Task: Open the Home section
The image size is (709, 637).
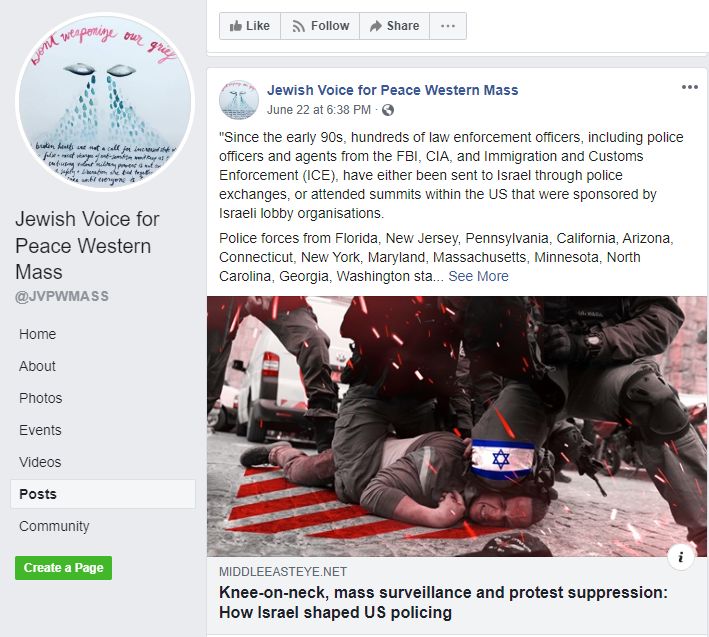Action: point(38,334)
